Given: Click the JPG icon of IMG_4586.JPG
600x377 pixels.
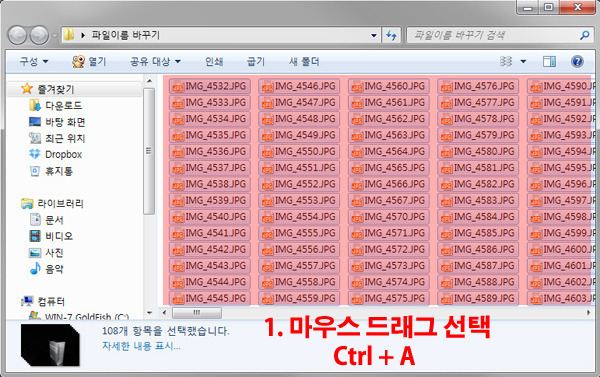Looking at the screenshot, I should (x=447, y=251).
